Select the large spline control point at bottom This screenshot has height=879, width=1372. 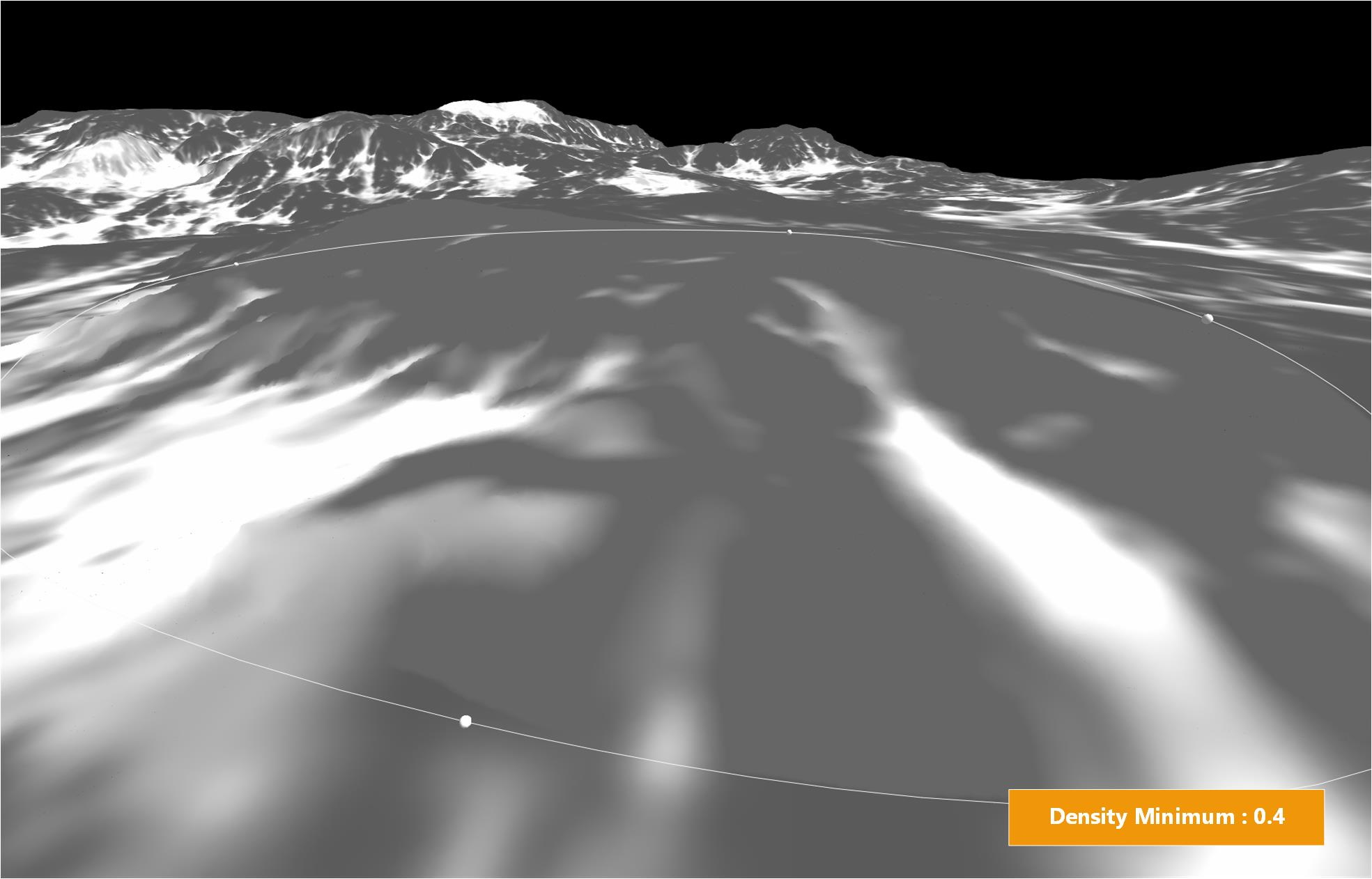click(466, 722)
